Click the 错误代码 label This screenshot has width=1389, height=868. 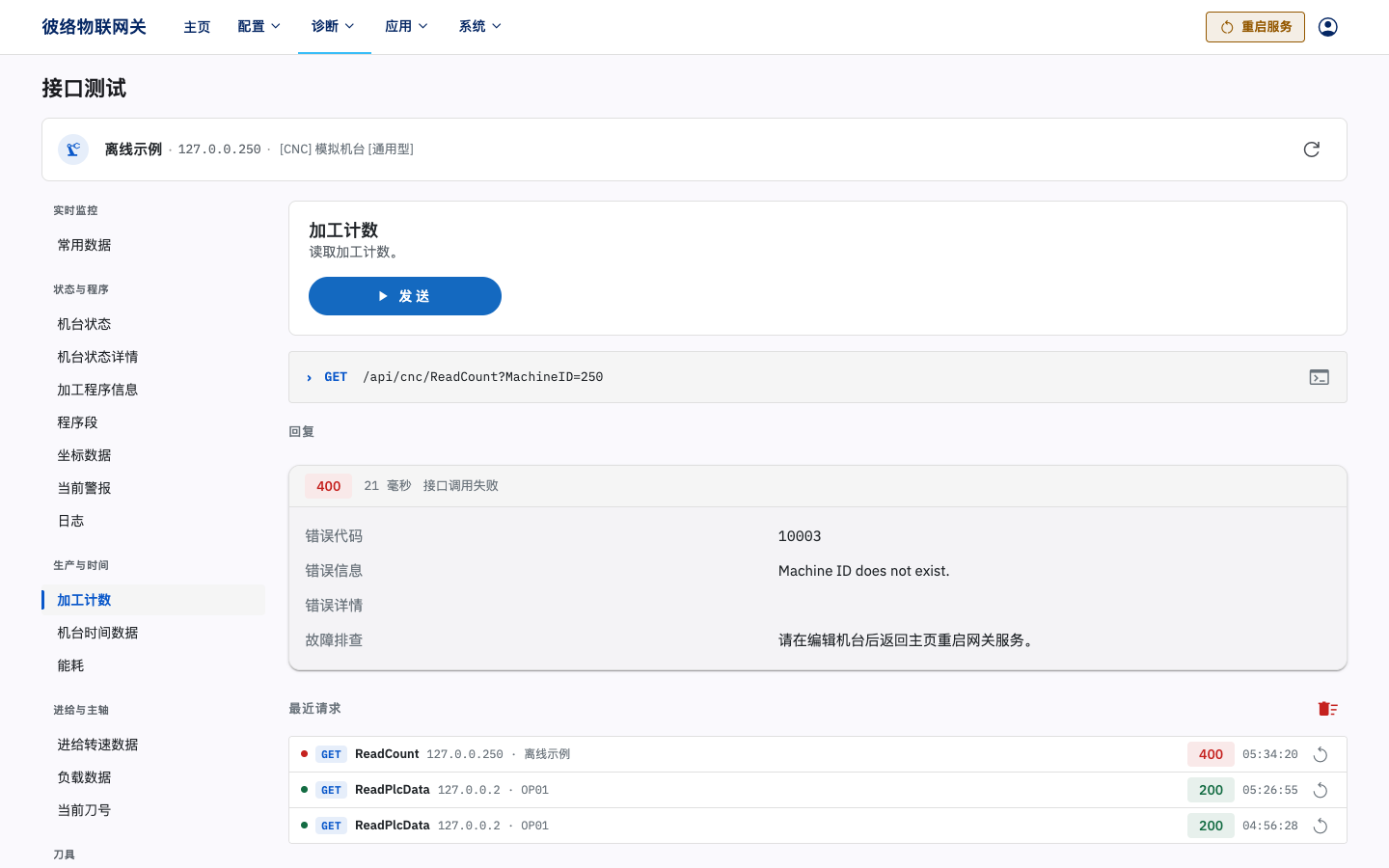pos(334,536)
